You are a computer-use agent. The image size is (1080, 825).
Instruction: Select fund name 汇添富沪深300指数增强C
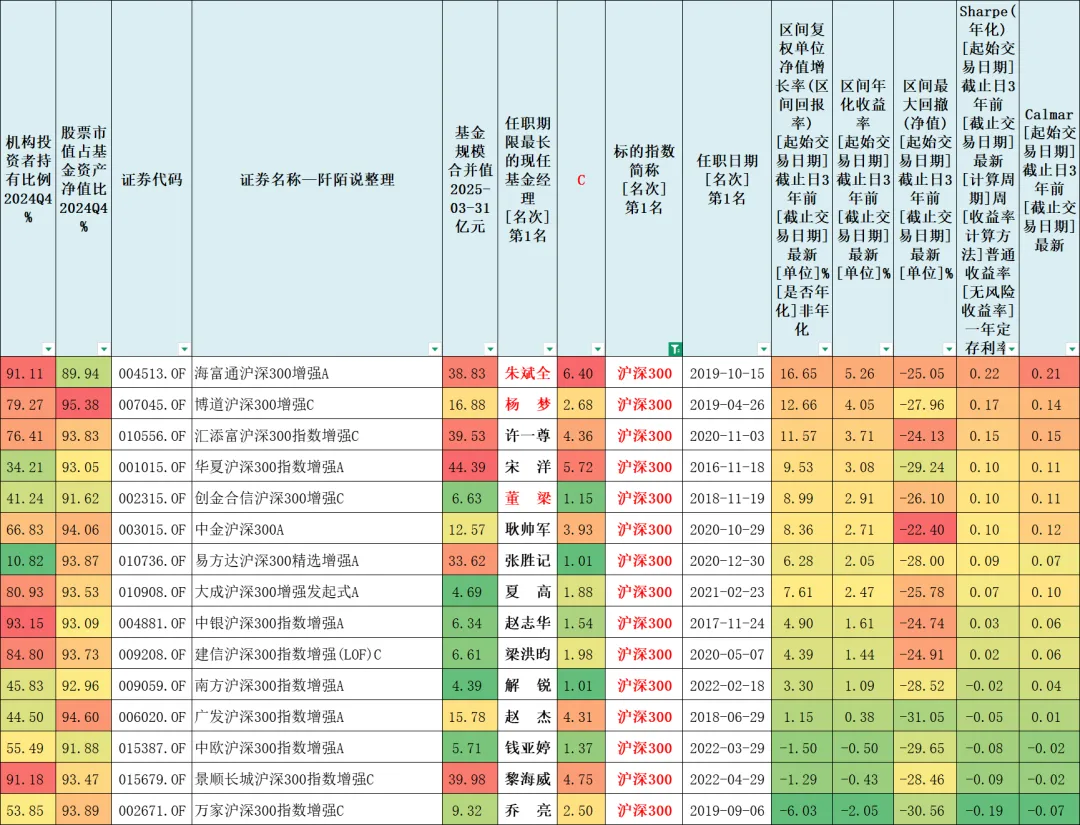[x=277, y=436]
